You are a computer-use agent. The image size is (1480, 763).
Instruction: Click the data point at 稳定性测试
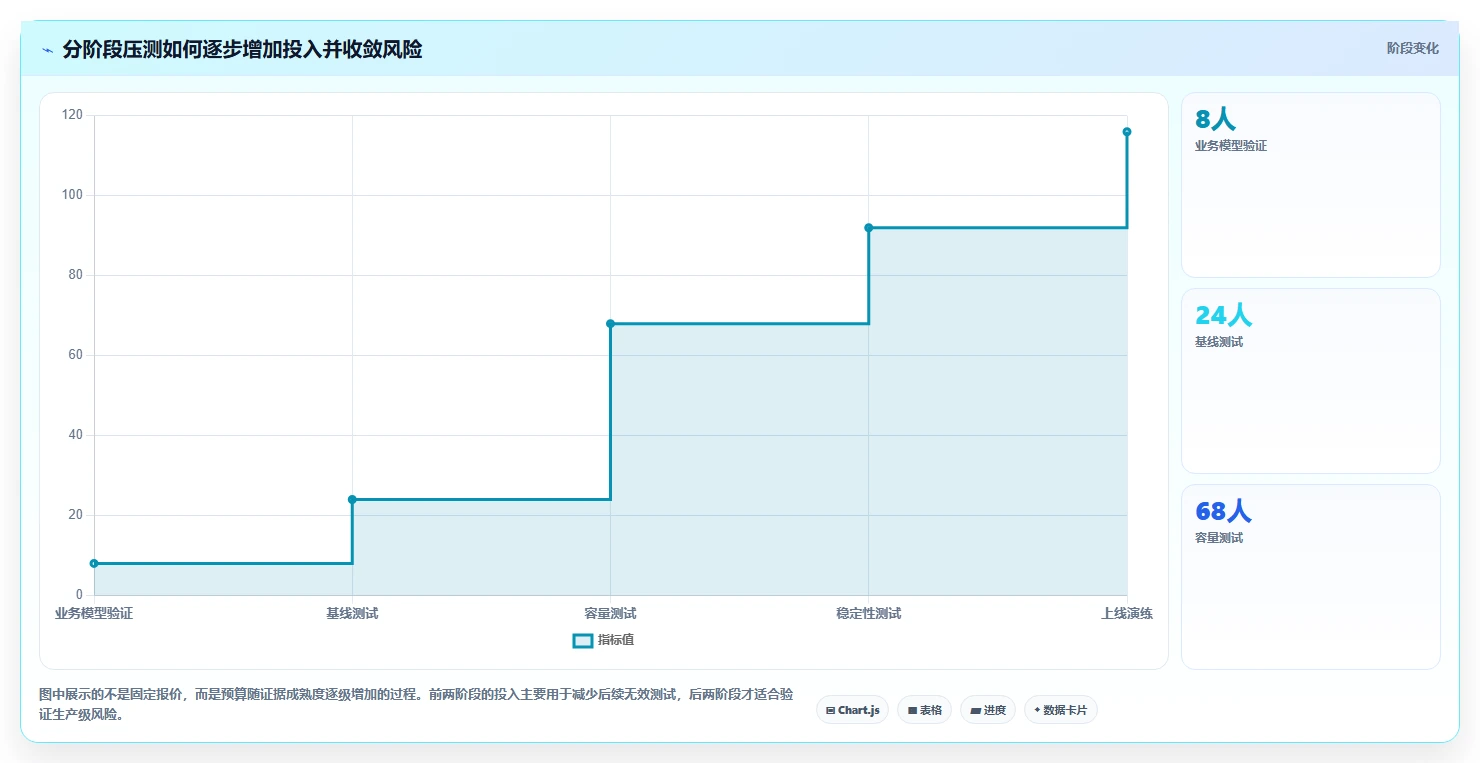[868, 228]
